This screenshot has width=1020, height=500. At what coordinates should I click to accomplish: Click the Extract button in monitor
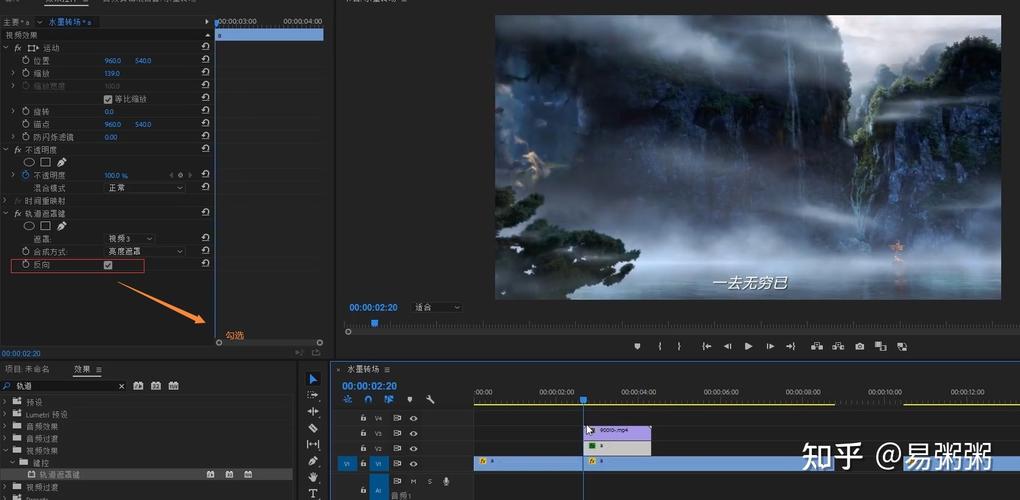tap(838, 347)
